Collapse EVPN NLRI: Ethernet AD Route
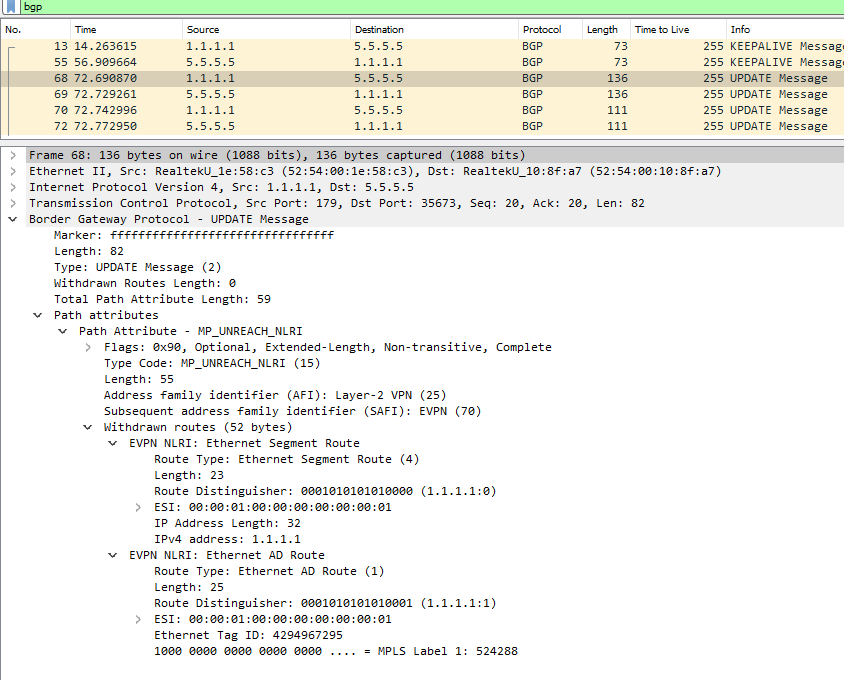The image size is (844, 680). [x=113, y=555]
